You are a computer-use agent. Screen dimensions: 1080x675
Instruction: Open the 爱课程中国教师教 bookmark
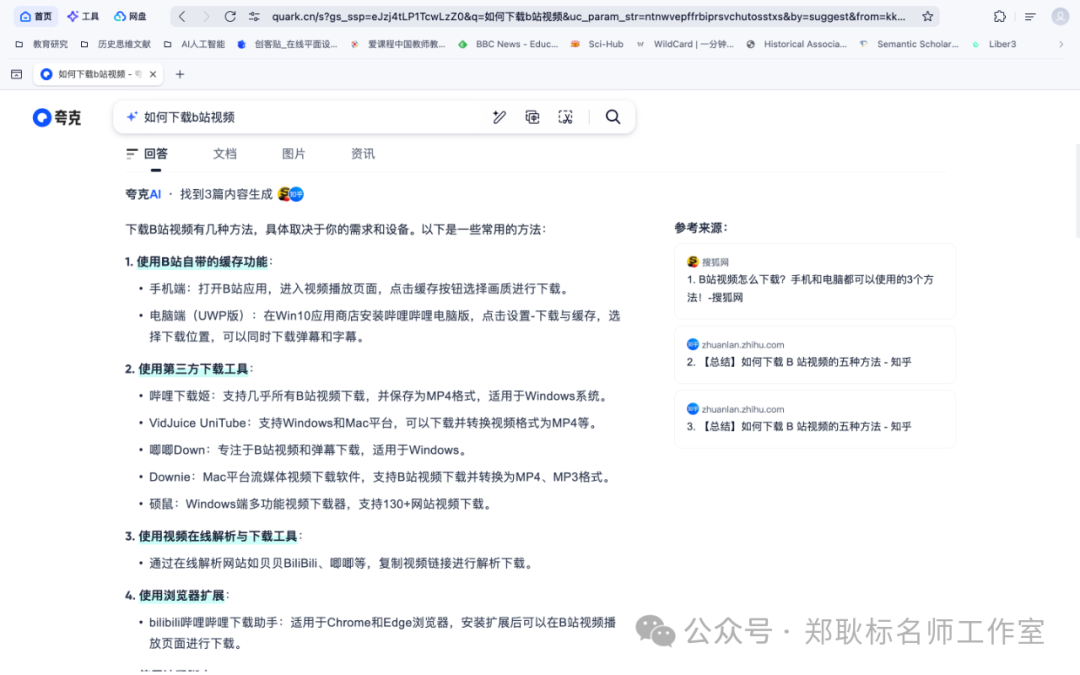pyautogui.click(x=397, y=44)
